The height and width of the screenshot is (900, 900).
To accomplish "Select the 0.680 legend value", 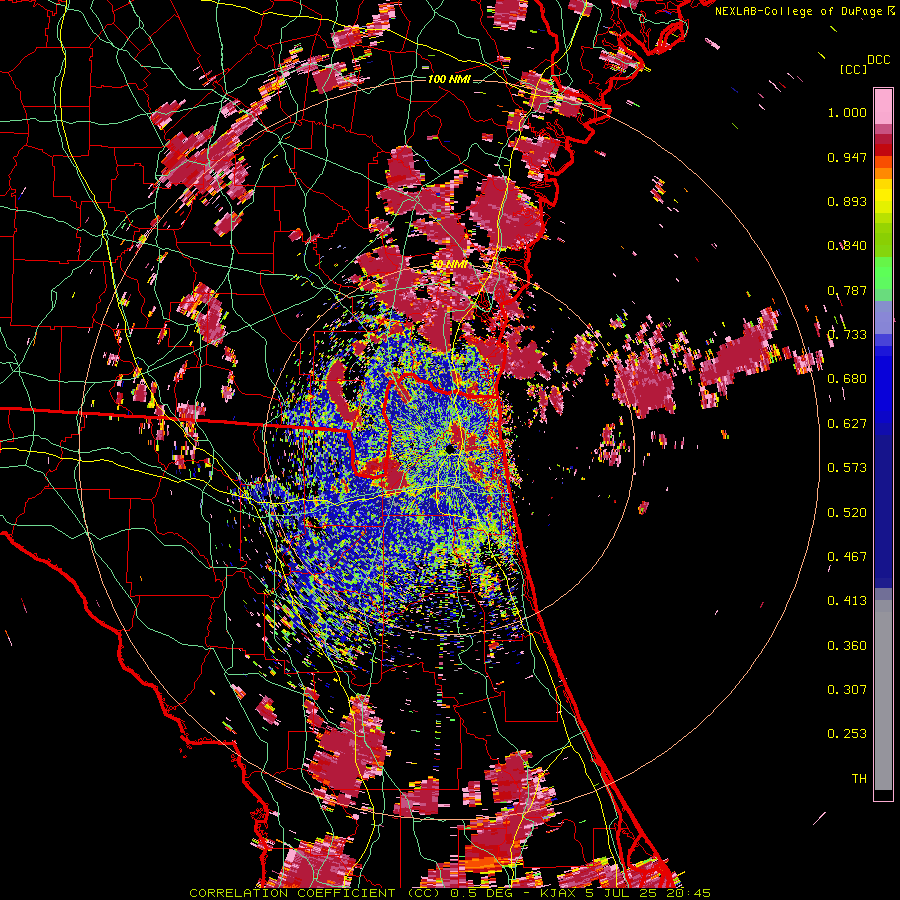I will tap(847, 379).
